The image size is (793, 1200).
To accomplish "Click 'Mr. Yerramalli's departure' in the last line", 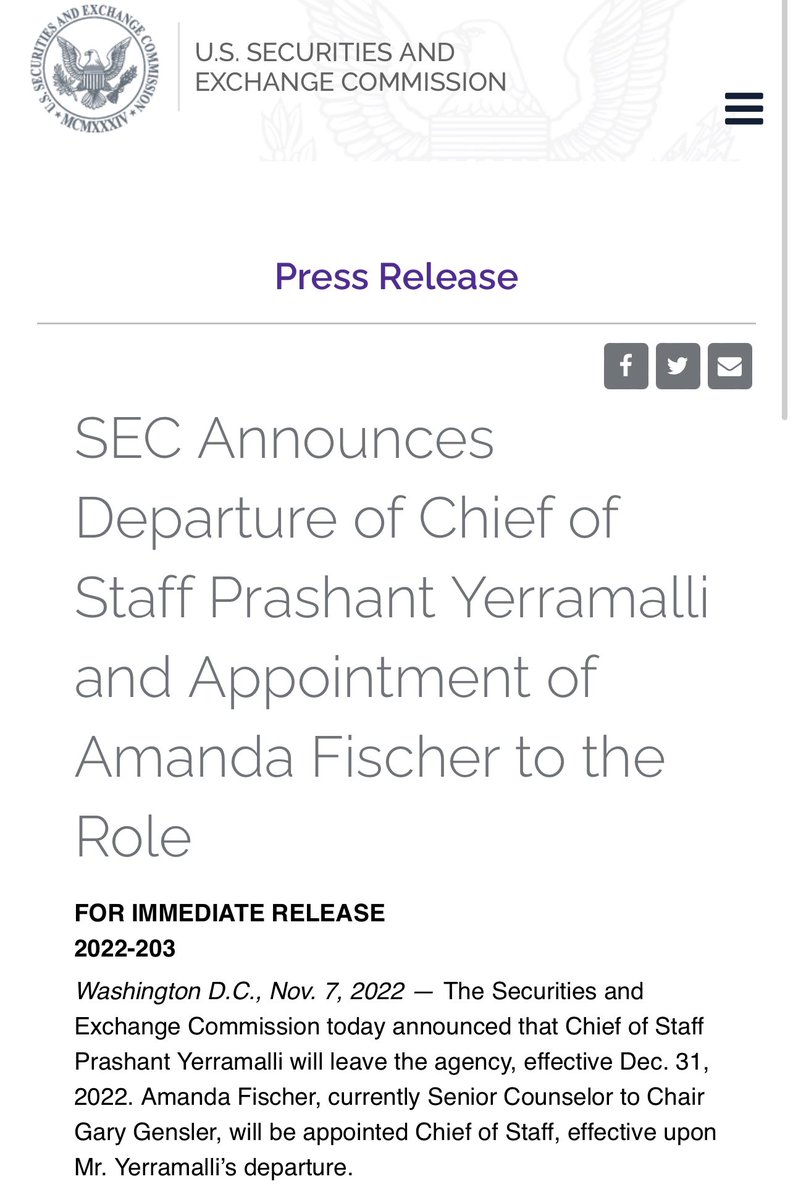I will [x=214, y=1166].
